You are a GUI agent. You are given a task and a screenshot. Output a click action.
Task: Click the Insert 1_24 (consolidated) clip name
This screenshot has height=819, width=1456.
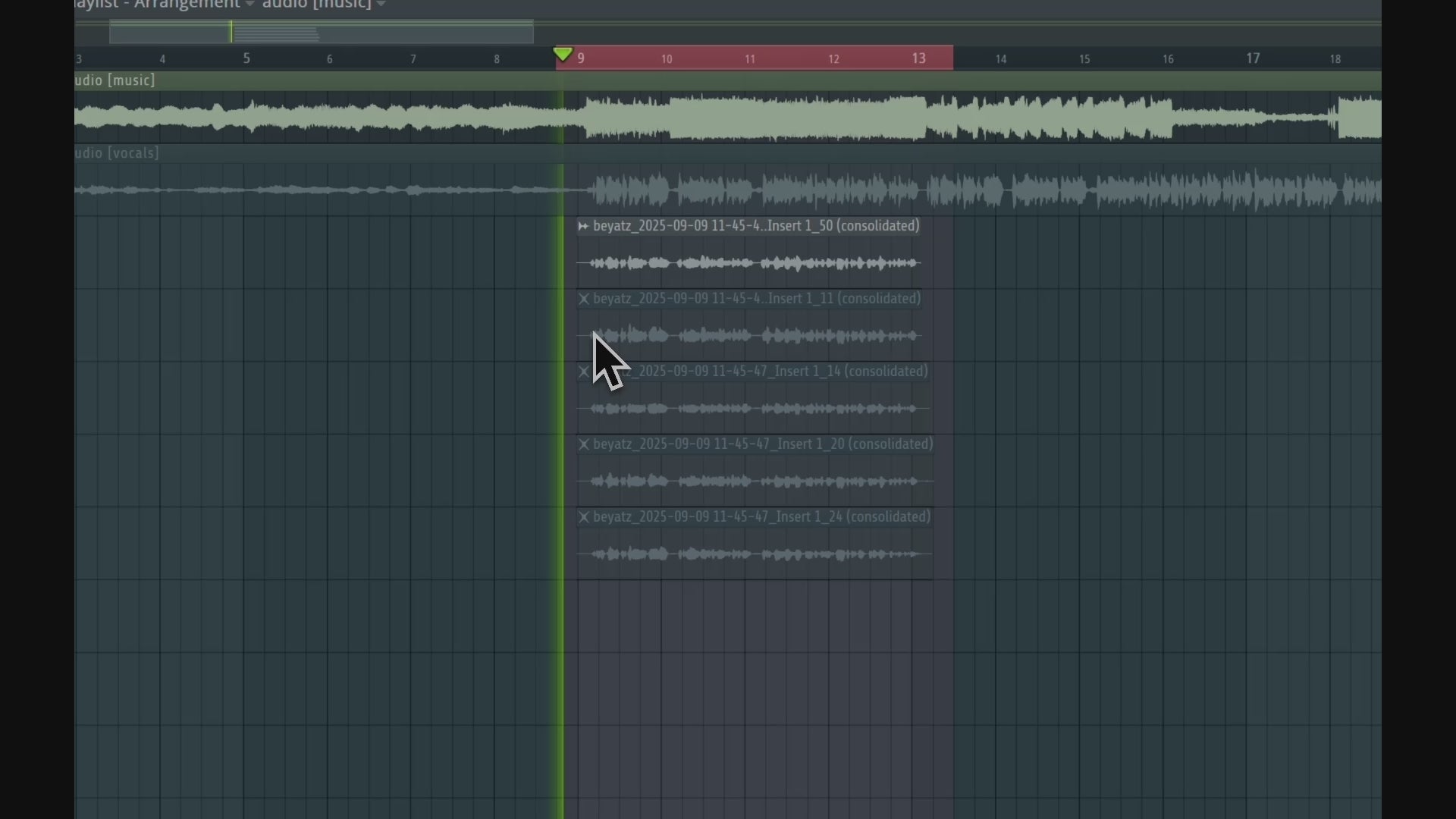761,517
